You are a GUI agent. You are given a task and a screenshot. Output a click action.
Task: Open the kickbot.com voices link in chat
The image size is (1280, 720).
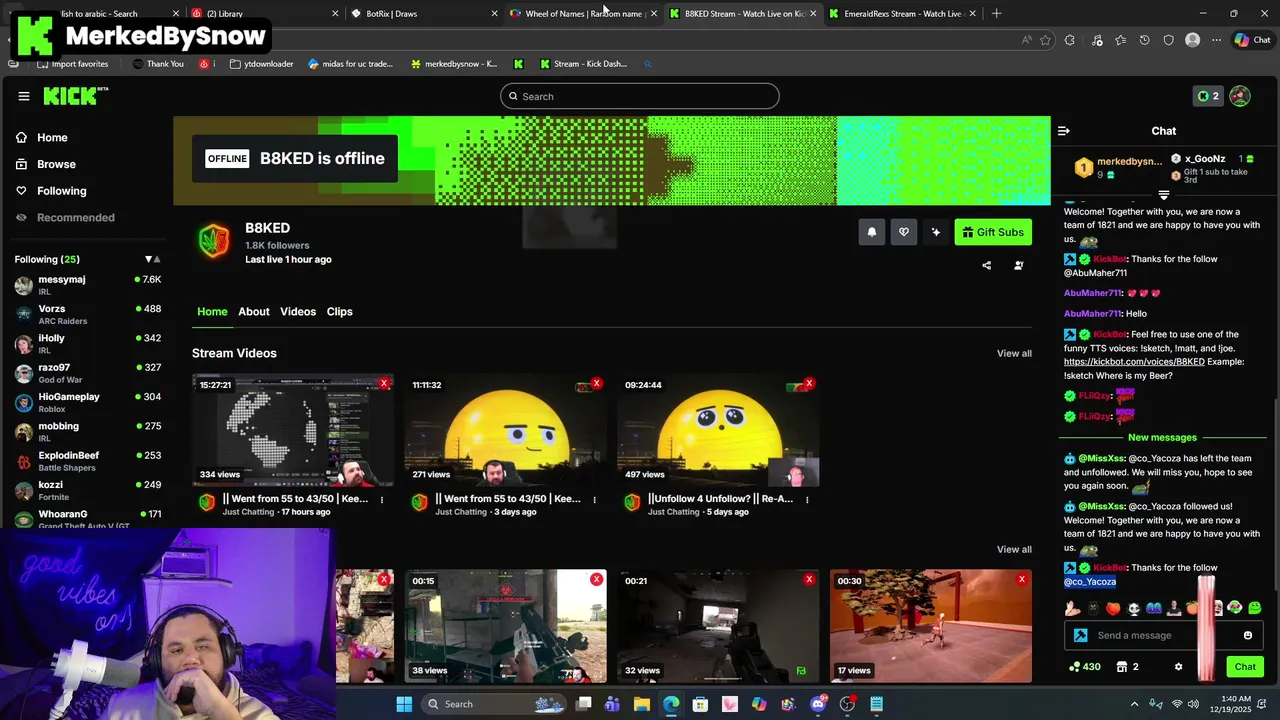click(x=1134, y=361)
